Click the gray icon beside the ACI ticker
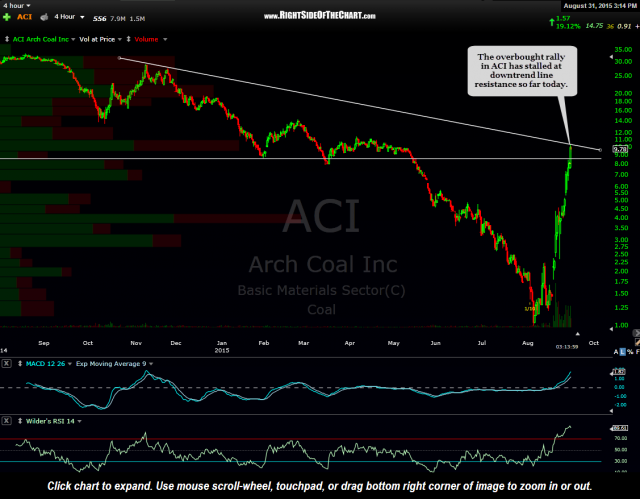Image resolution: width=640 pixels, height=499 pixels. [43, 17]
